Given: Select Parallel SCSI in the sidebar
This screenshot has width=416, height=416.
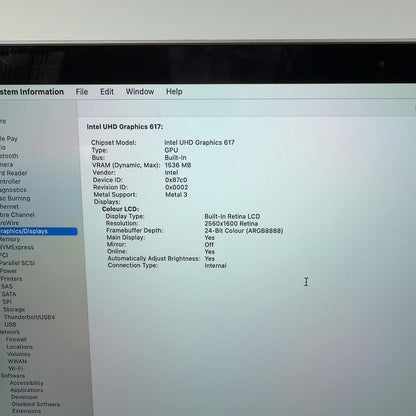Looking at the screenshot, I should pyautogui.click(x=17, y=263).
